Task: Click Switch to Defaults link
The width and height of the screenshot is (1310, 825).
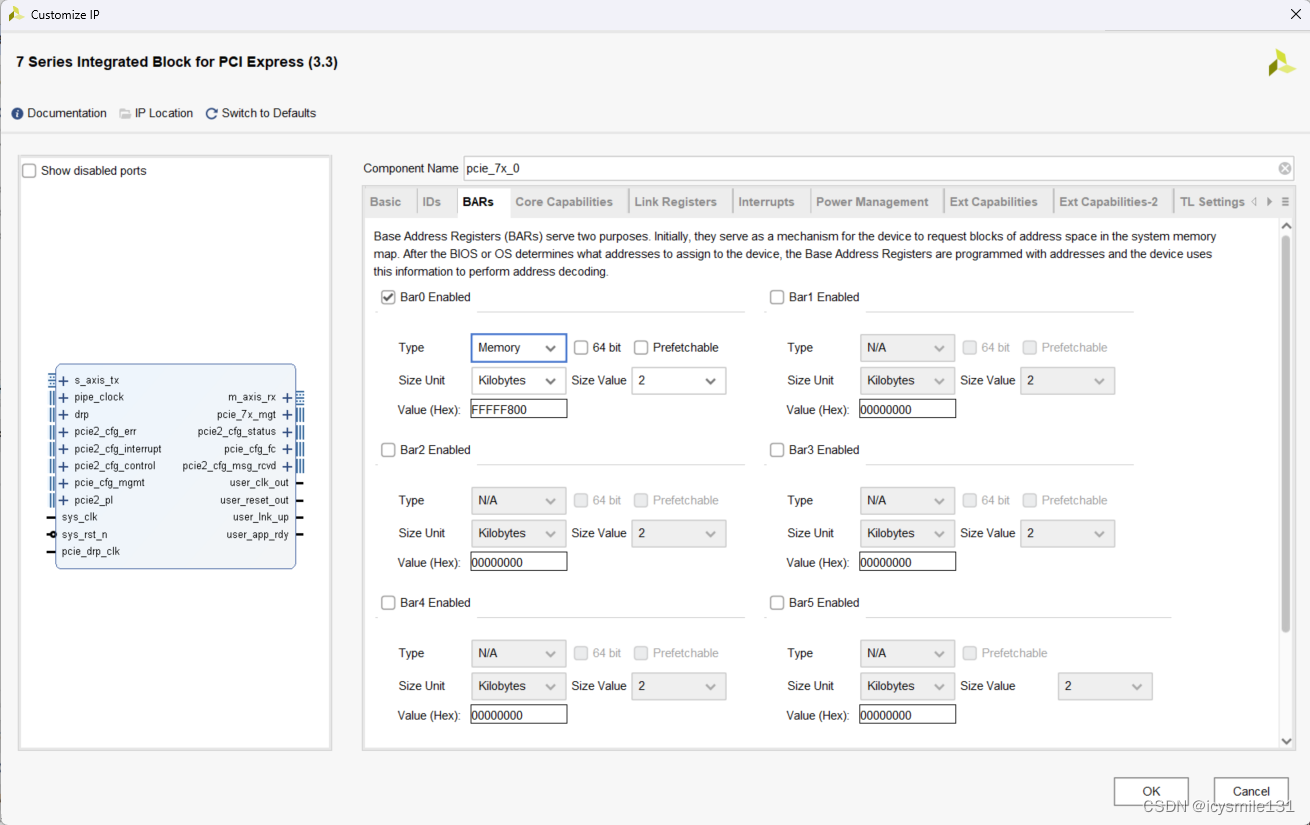Action: point(269,114)
